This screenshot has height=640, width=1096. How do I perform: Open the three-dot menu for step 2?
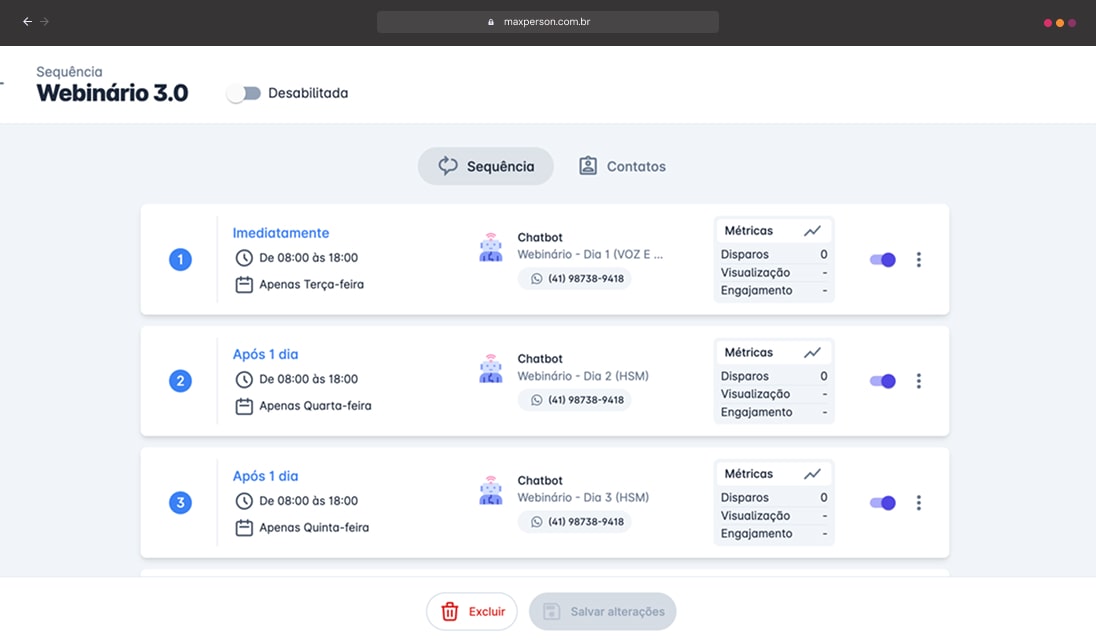pos(918,381)
